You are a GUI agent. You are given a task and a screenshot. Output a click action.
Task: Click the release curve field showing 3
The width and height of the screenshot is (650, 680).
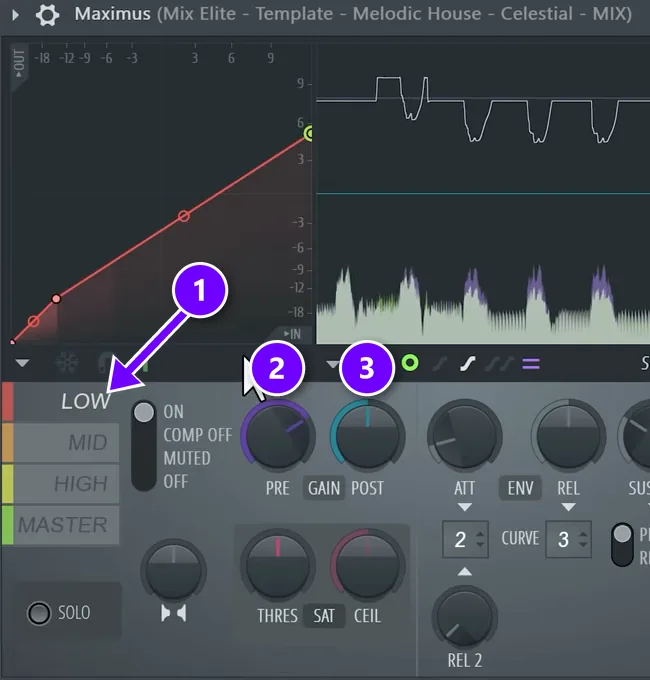(x=568, y=539)
